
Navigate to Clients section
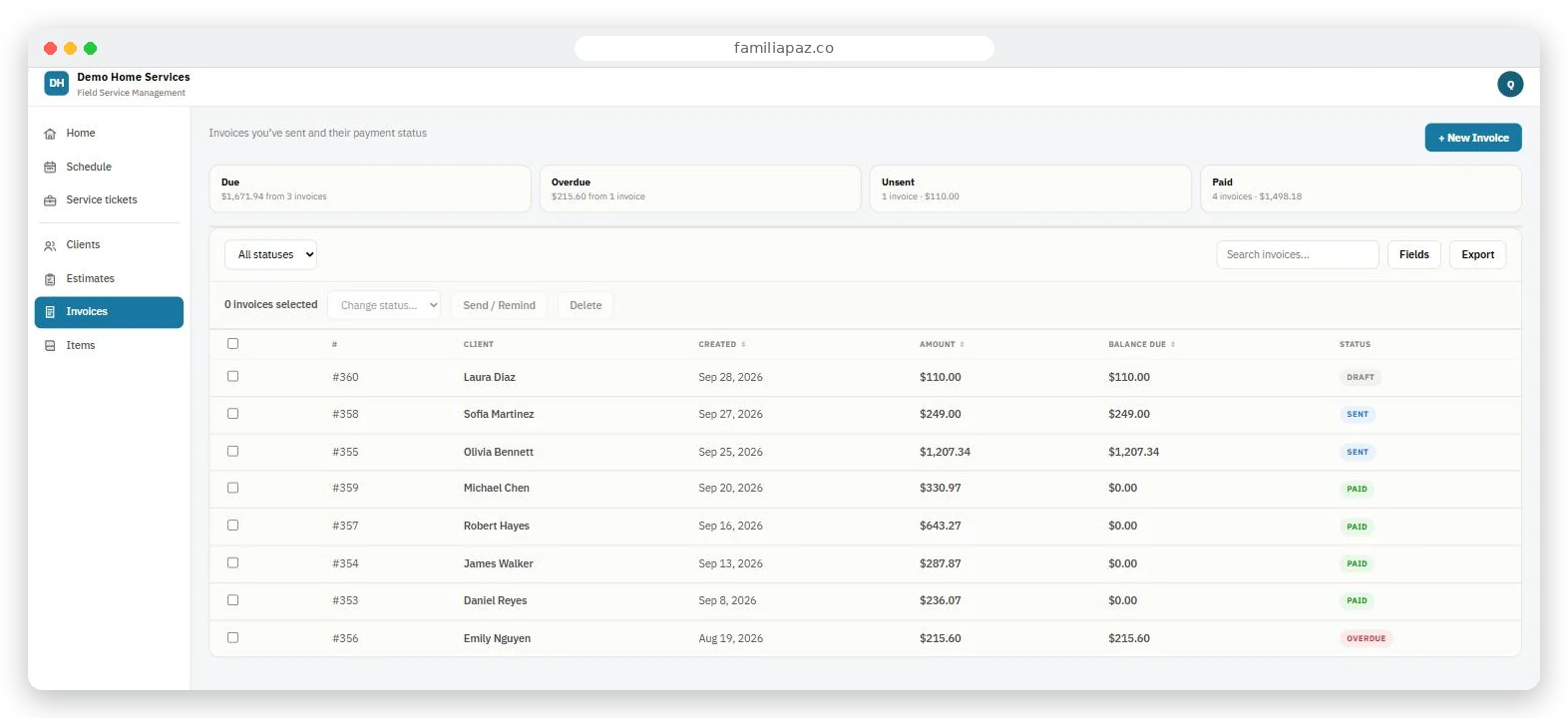tap(109, 244)
